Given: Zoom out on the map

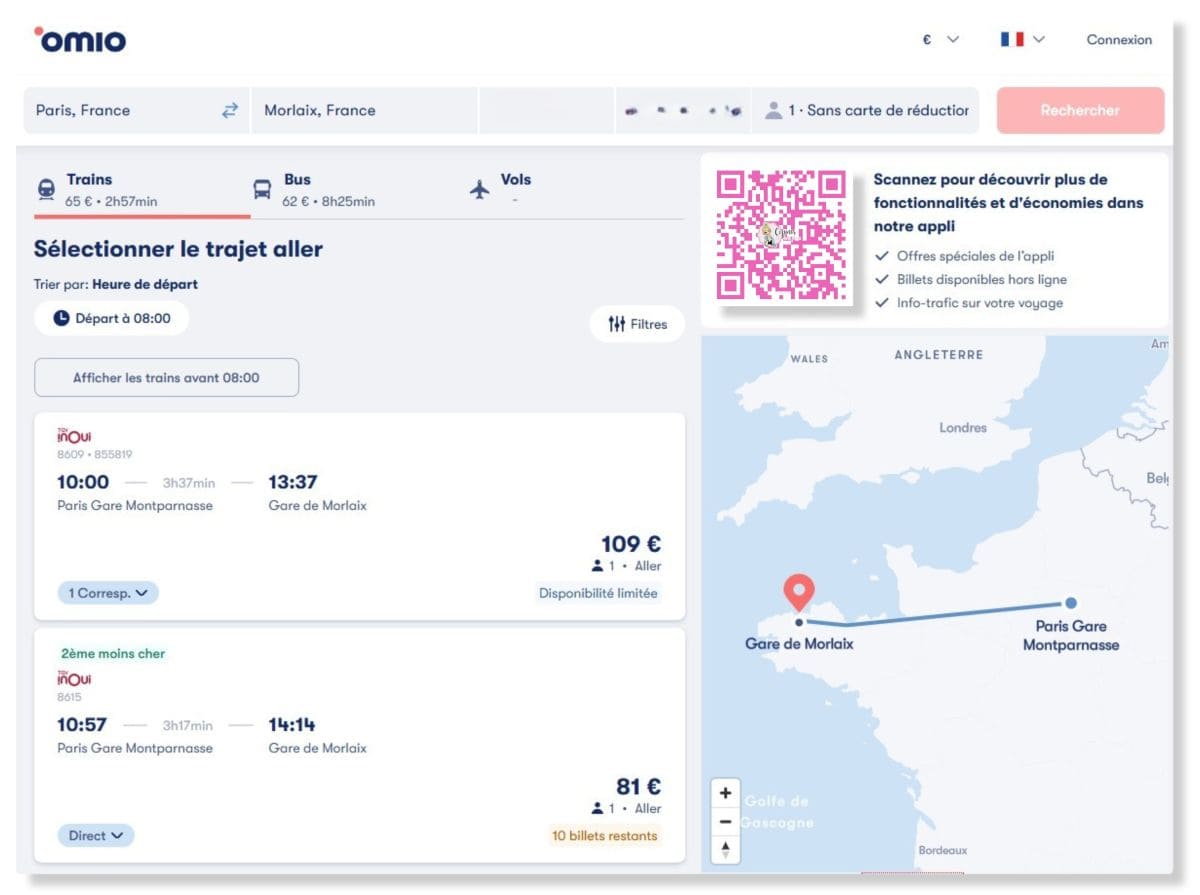Looking at the screenshot, I should tap(726, 822).
